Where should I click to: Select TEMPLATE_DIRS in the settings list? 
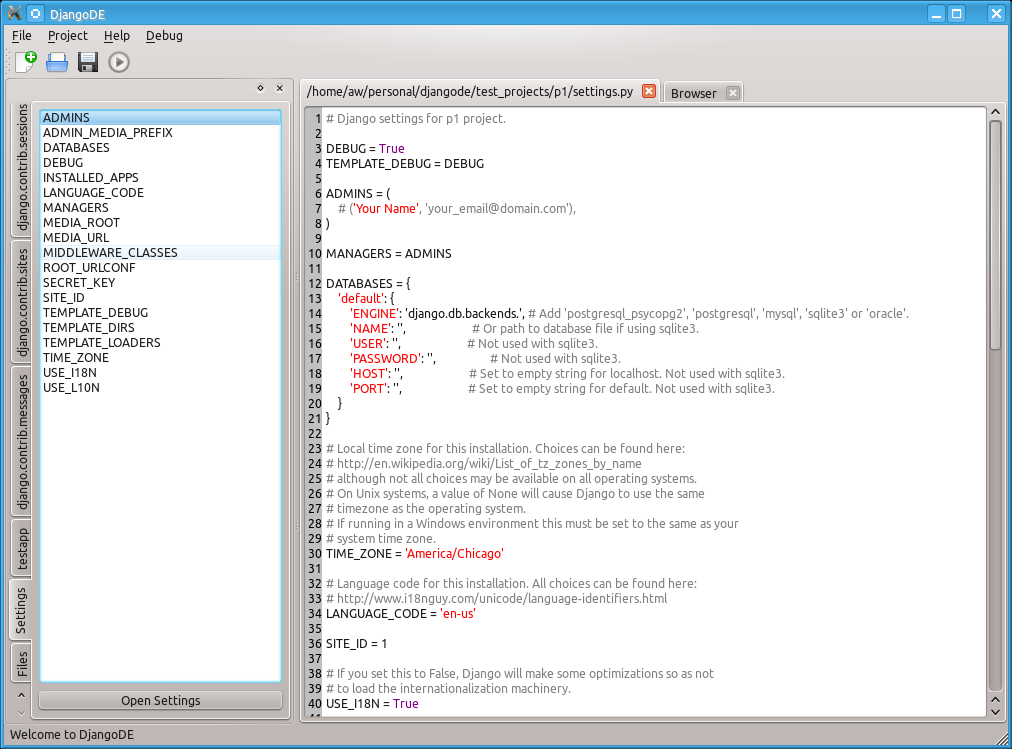pos(160,327)
